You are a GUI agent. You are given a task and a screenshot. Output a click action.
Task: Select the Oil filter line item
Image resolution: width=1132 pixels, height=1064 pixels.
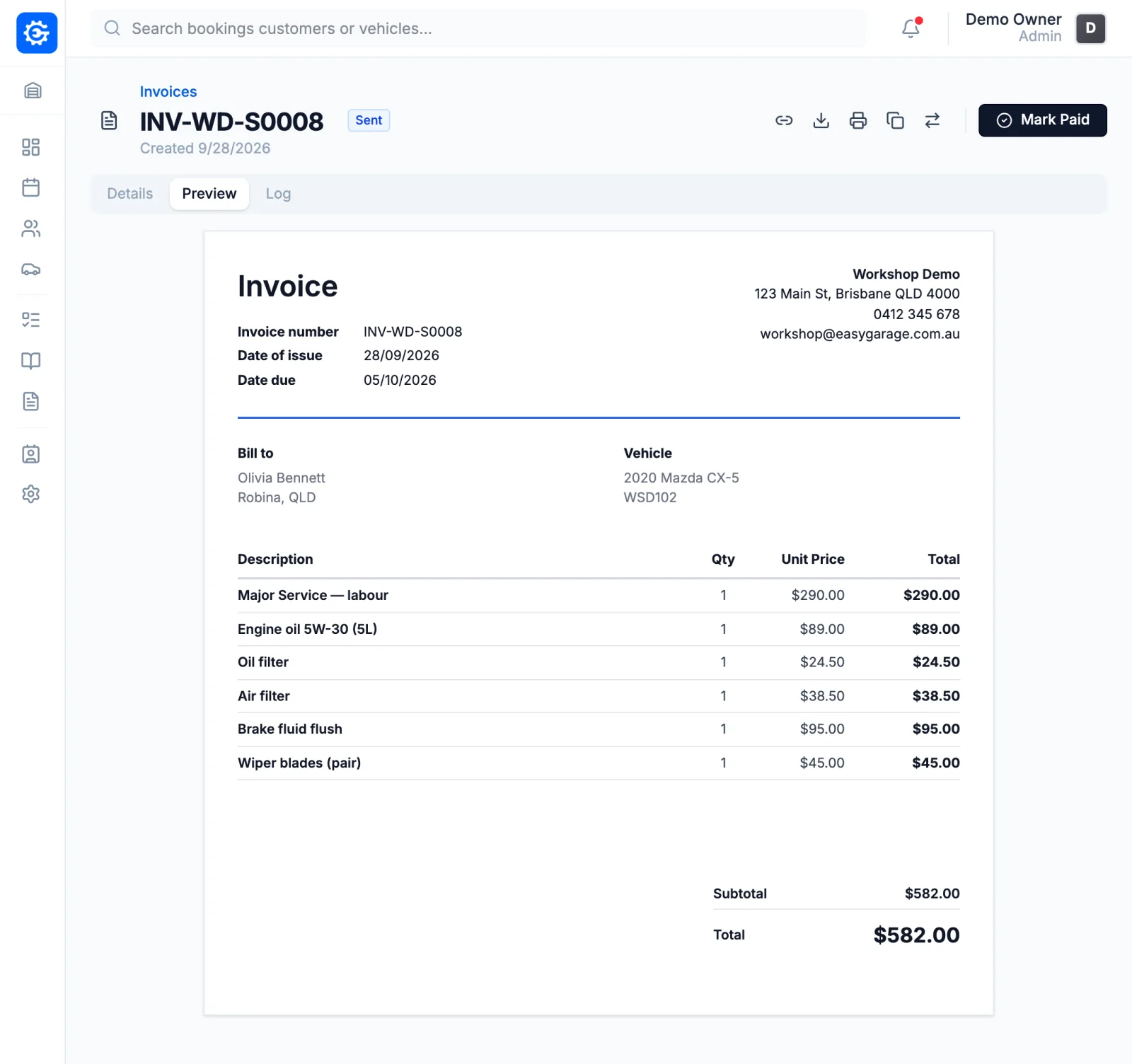click(599, 662)
